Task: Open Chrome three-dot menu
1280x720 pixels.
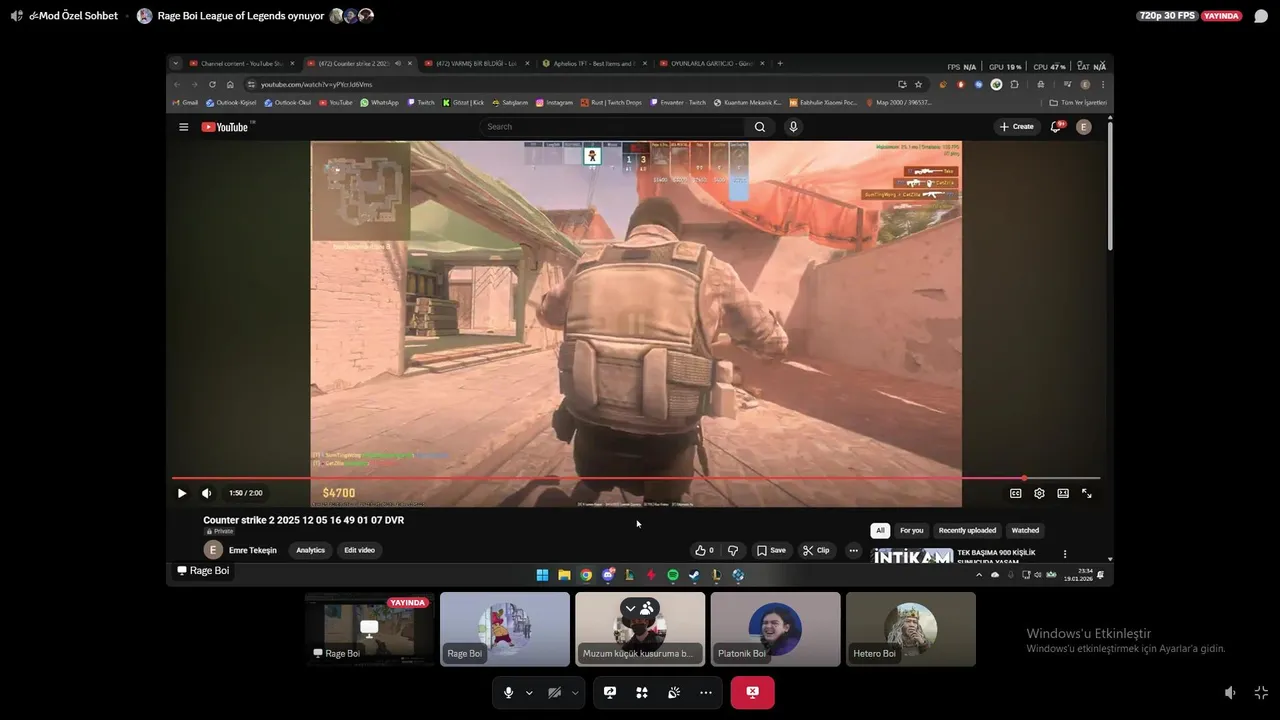Action: tap(1103, 84)
